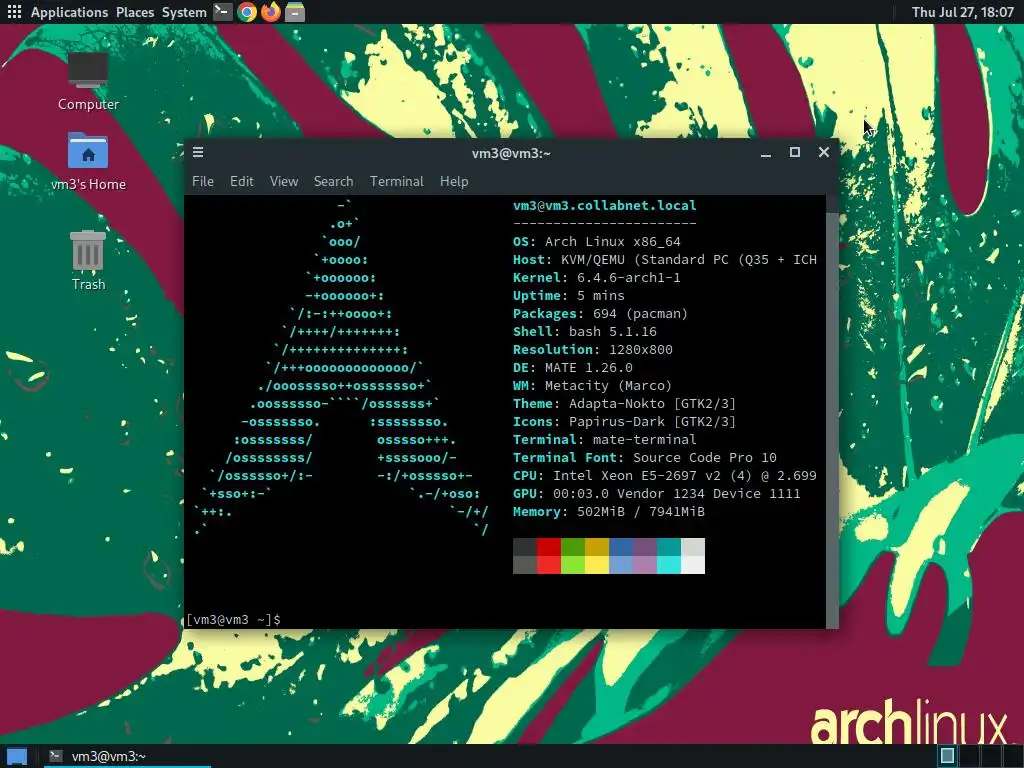Click the 'GPU: 00:03.0 Vendor 1234' line
Image resolution: width=1024 pixels, height=768 pixels.
click(x=656, y=494)
